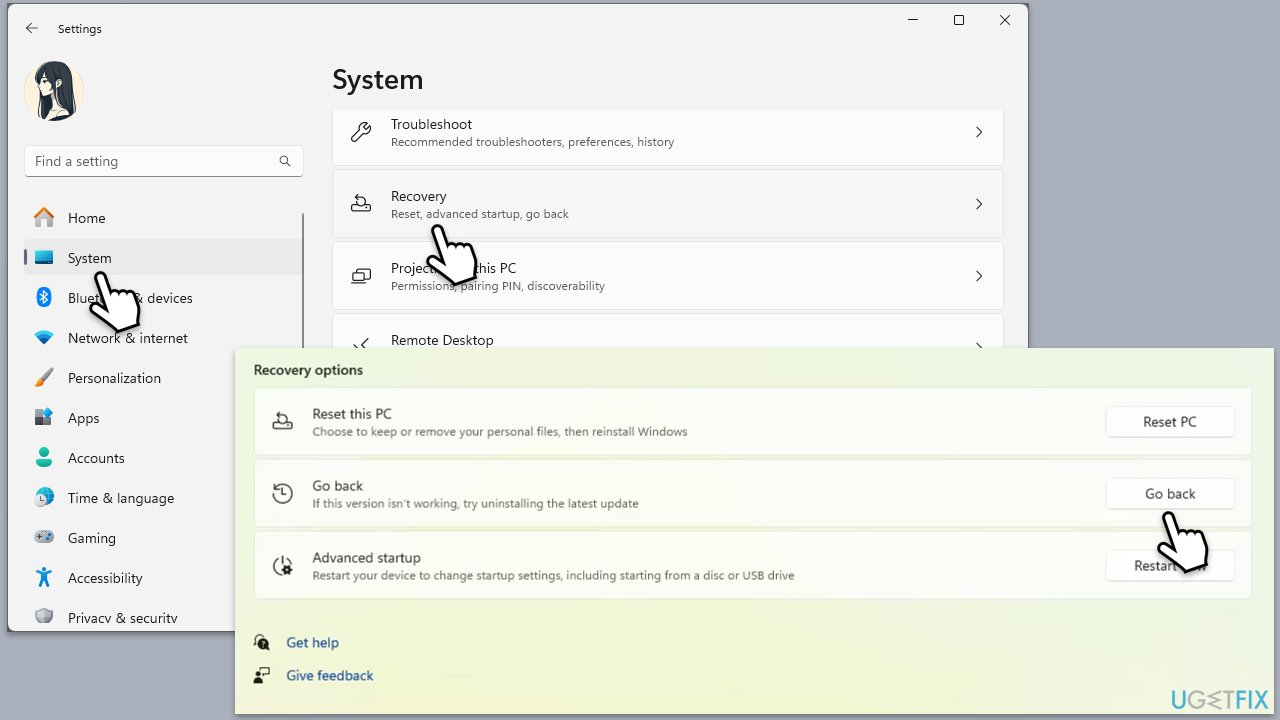Viewport: 1280px width, 720px height.
Task: Expand the Troubleshoot chevron
Action: click(979, 132)
